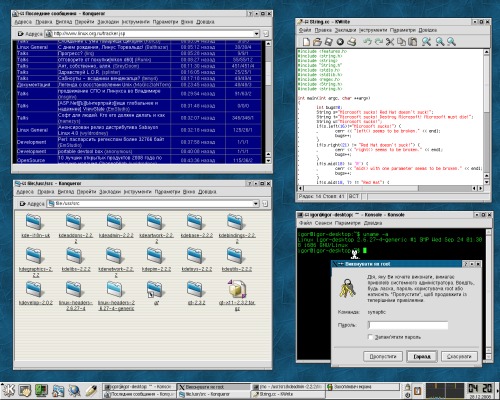This screenshot has height=400, width=500.
Task: Click the Гаразд button in root dialog
Action: 422,356
